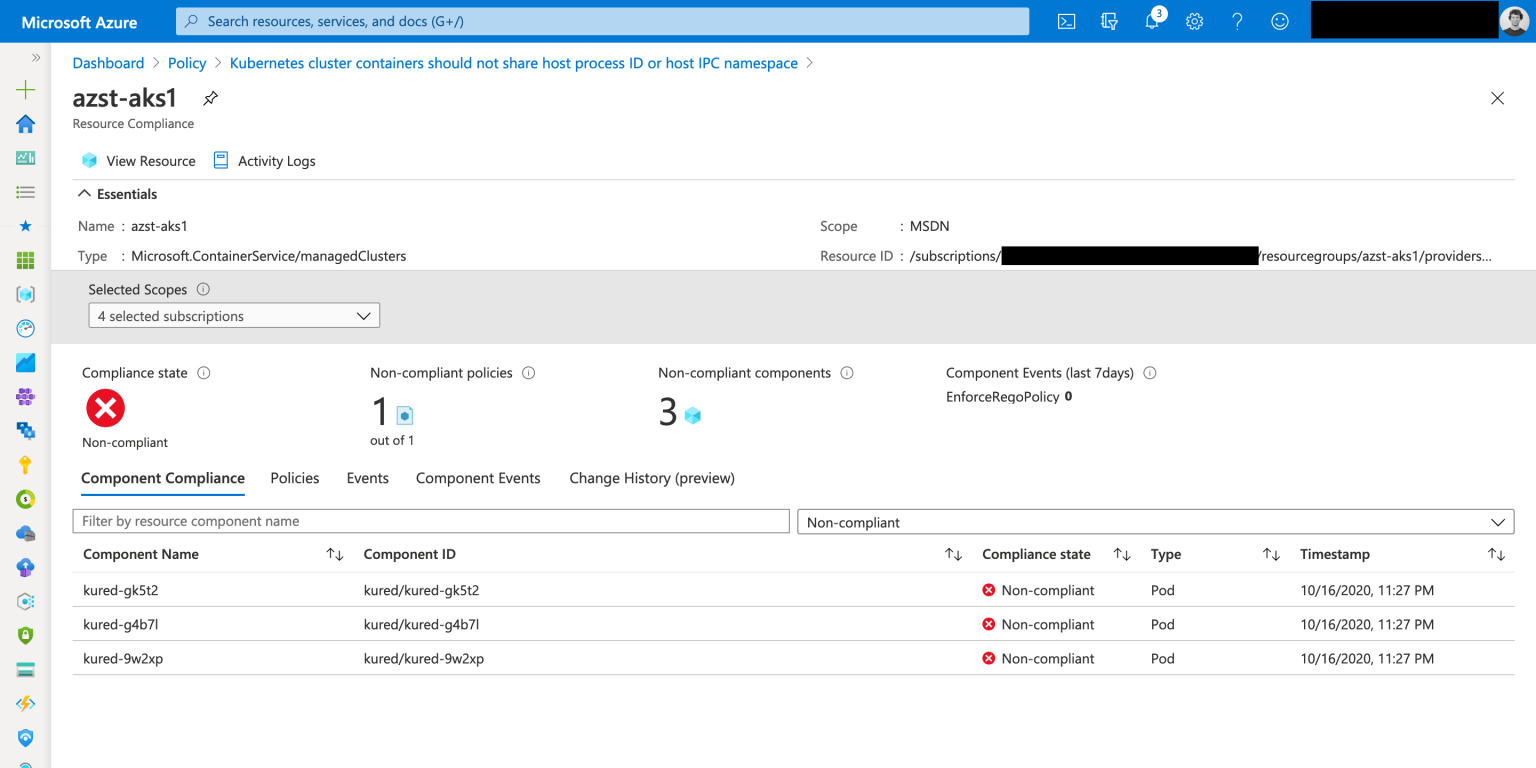
Task: Click Component ID kured/kured-9w2xp
Action: tap(424, 658)
